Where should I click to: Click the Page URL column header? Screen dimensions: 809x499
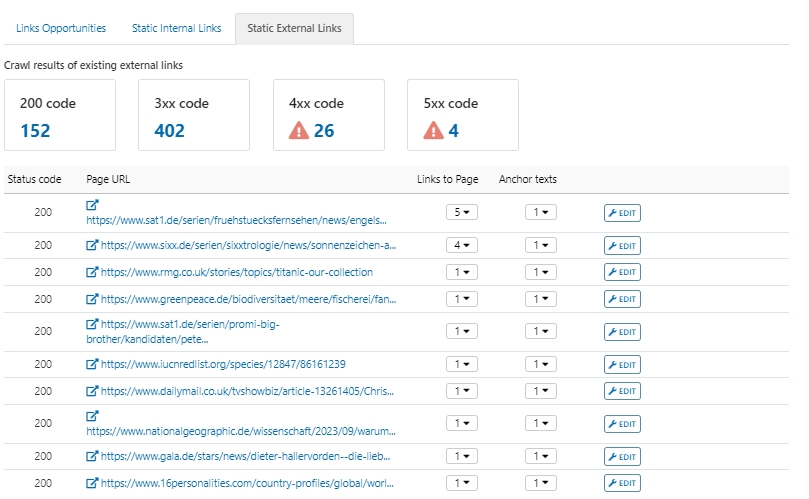coord(108,179)
